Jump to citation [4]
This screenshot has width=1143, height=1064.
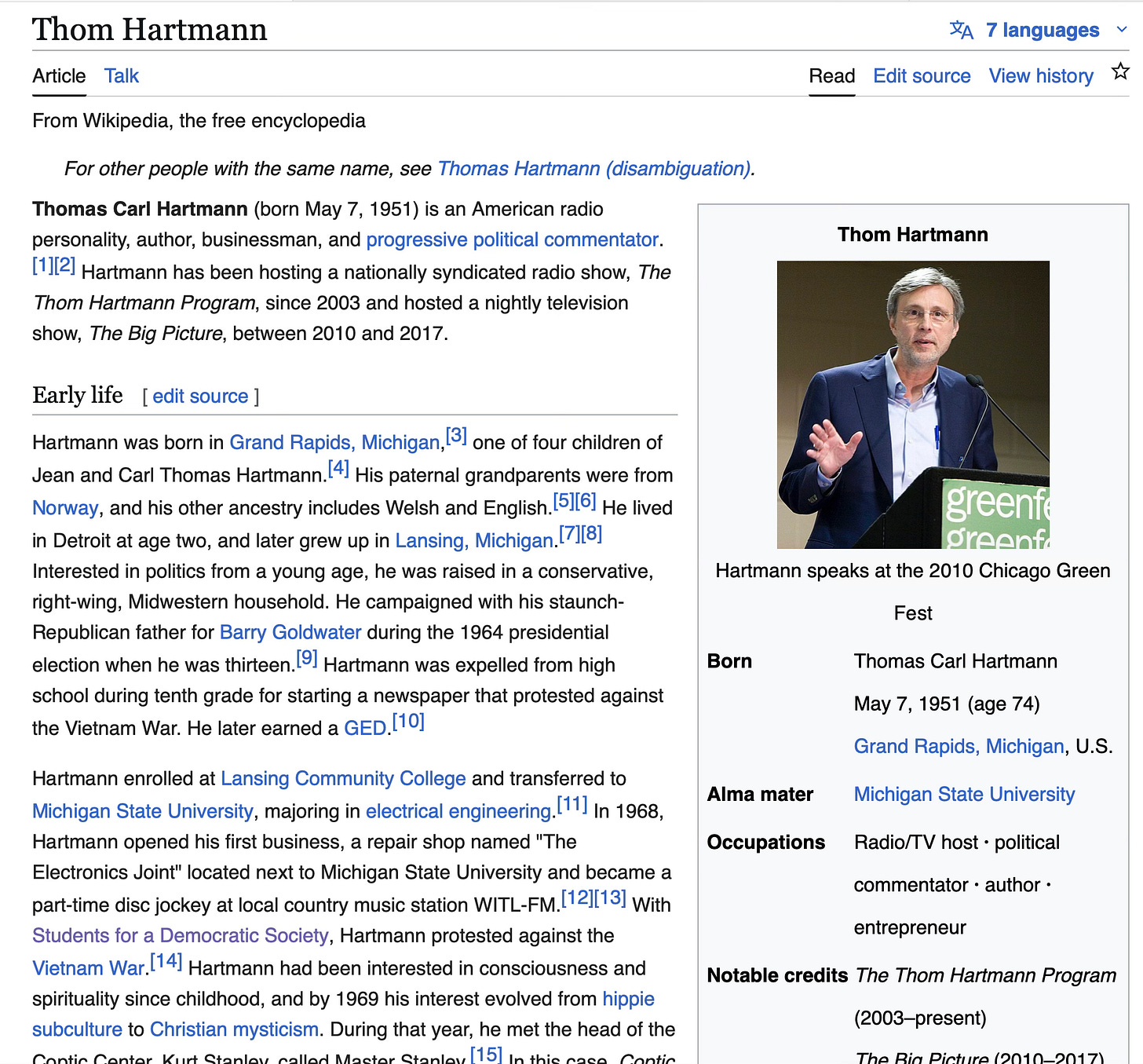tap(338, 469)
